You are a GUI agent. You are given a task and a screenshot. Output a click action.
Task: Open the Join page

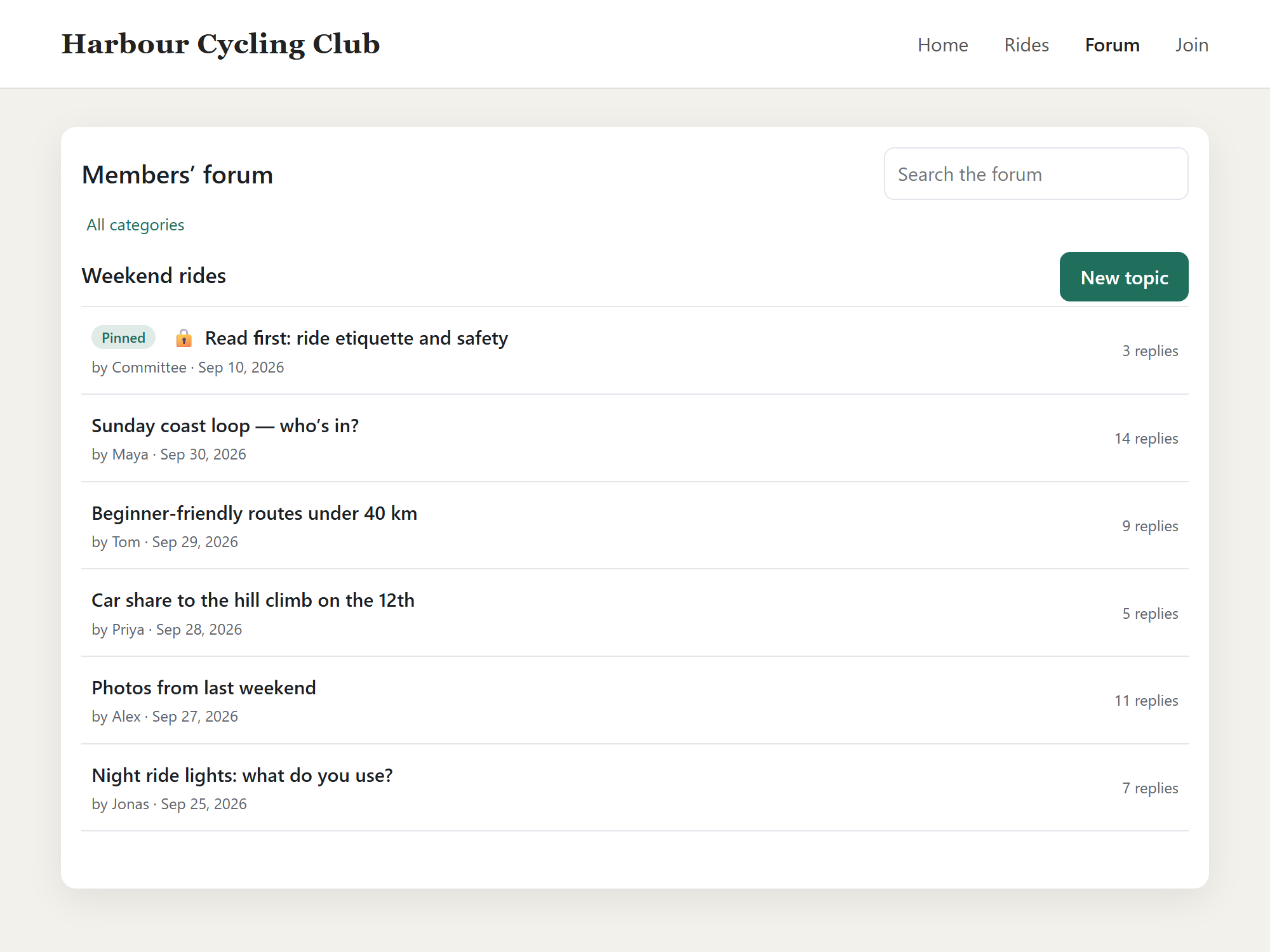(x=1192, y=45)
